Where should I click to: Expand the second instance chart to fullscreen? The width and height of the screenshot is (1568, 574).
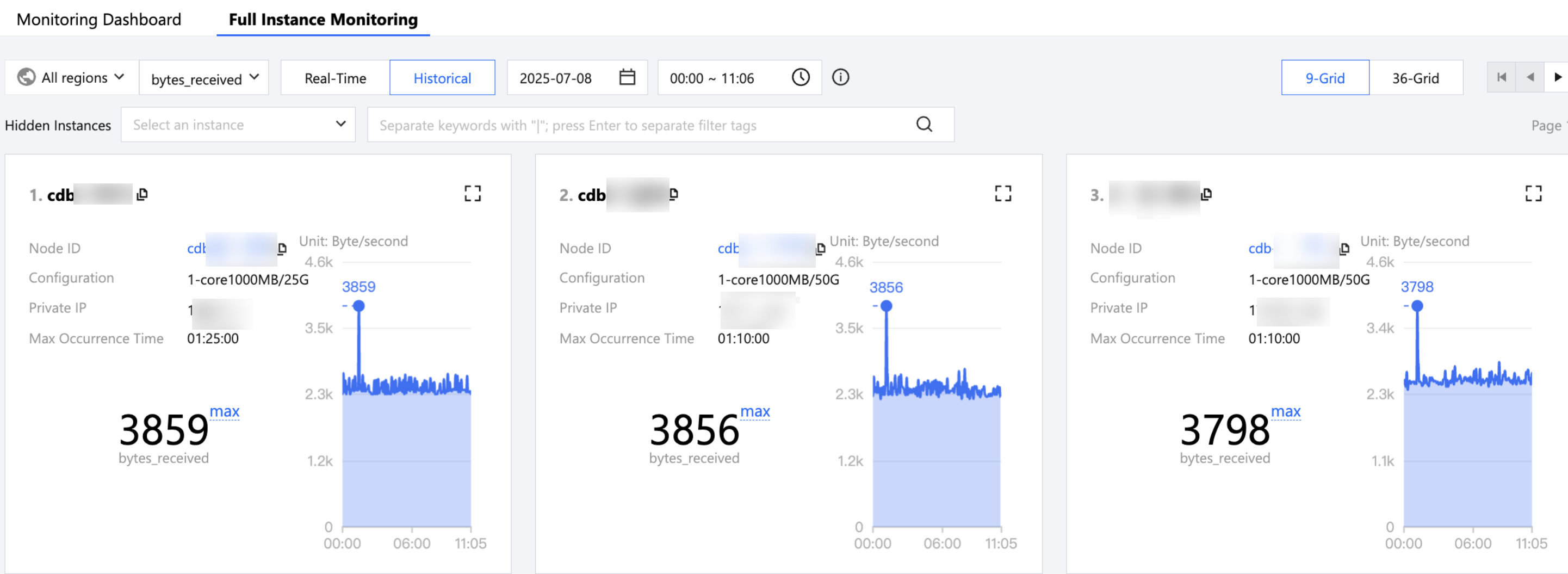[x=1002, y=194]
